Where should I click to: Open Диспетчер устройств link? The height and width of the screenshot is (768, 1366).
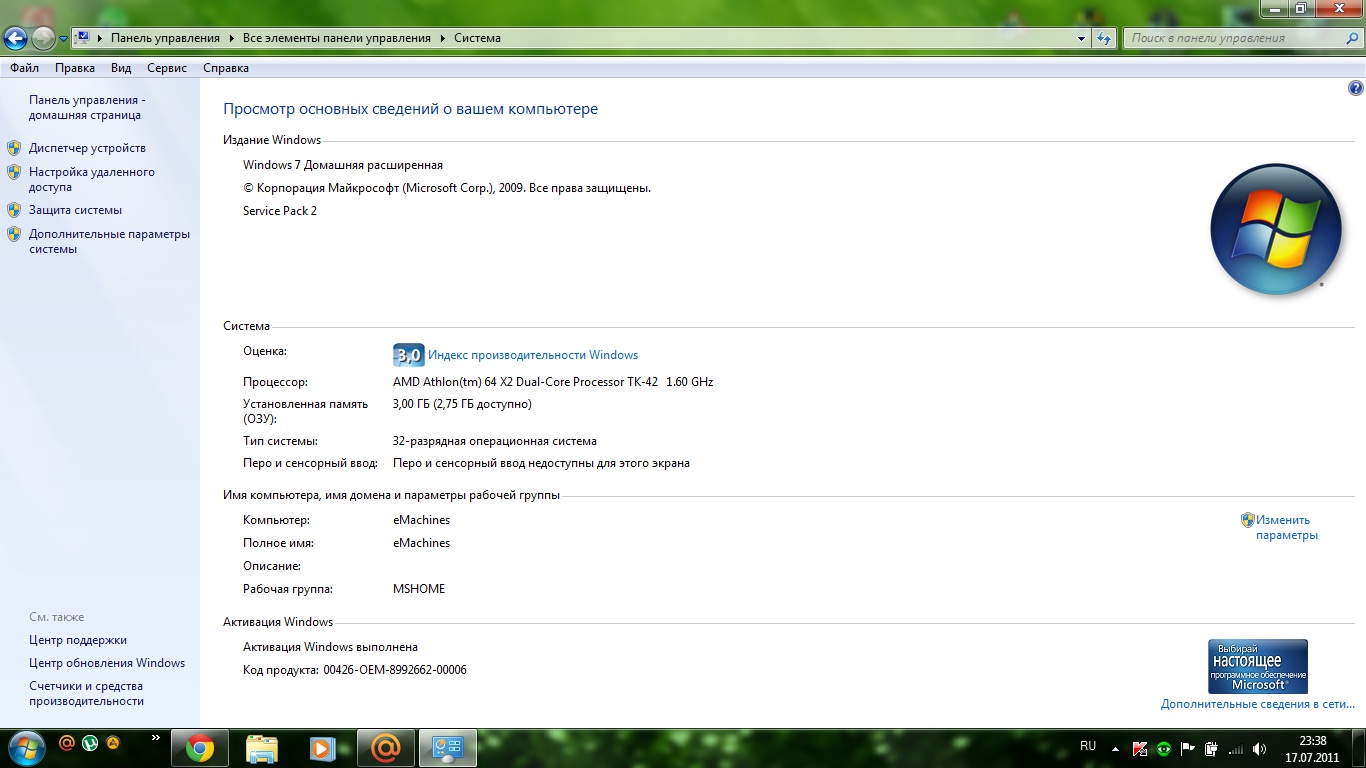[x=87, y=148]
